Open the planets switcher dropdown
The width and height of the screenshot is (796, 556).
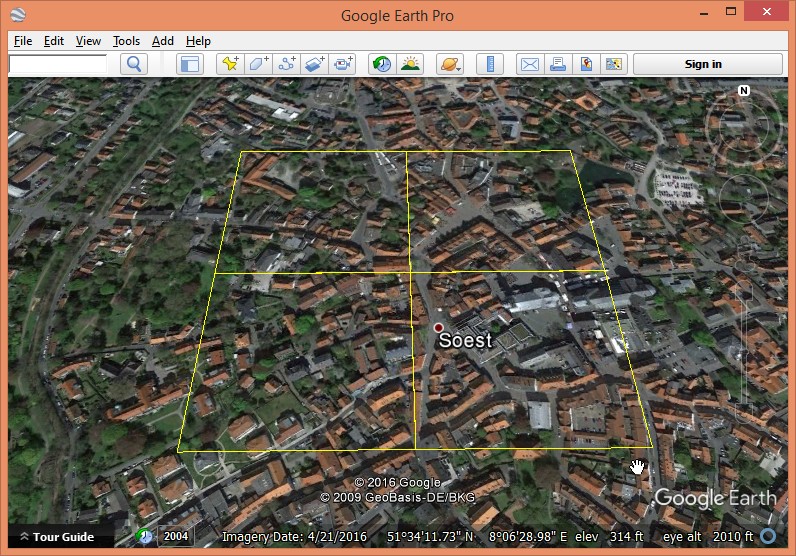(x=450, y=64)
